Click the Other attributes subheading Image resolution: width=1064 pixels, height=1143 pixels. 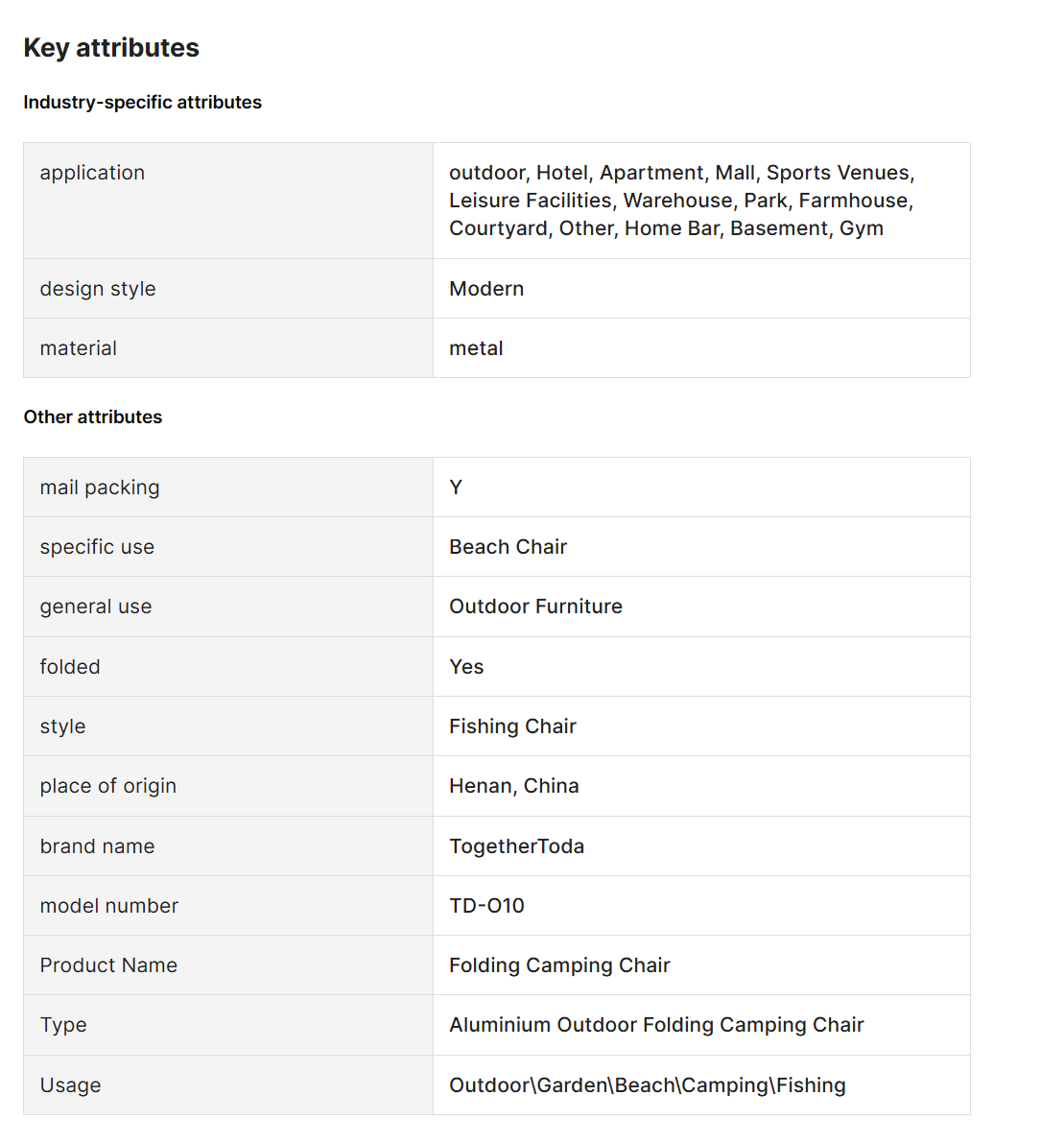(93, 417)
